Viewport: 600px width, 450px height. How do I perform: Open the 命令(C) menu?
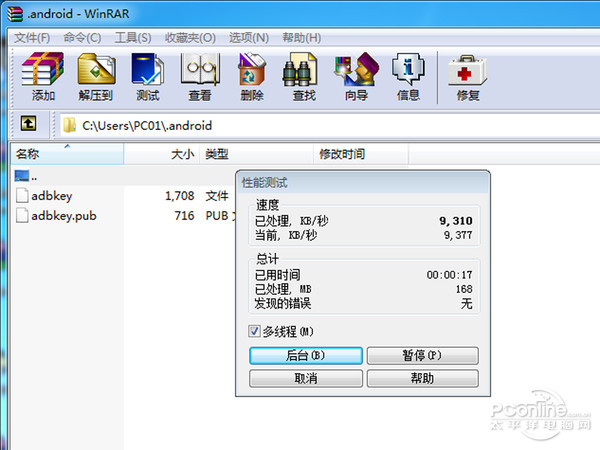point(82,38)
